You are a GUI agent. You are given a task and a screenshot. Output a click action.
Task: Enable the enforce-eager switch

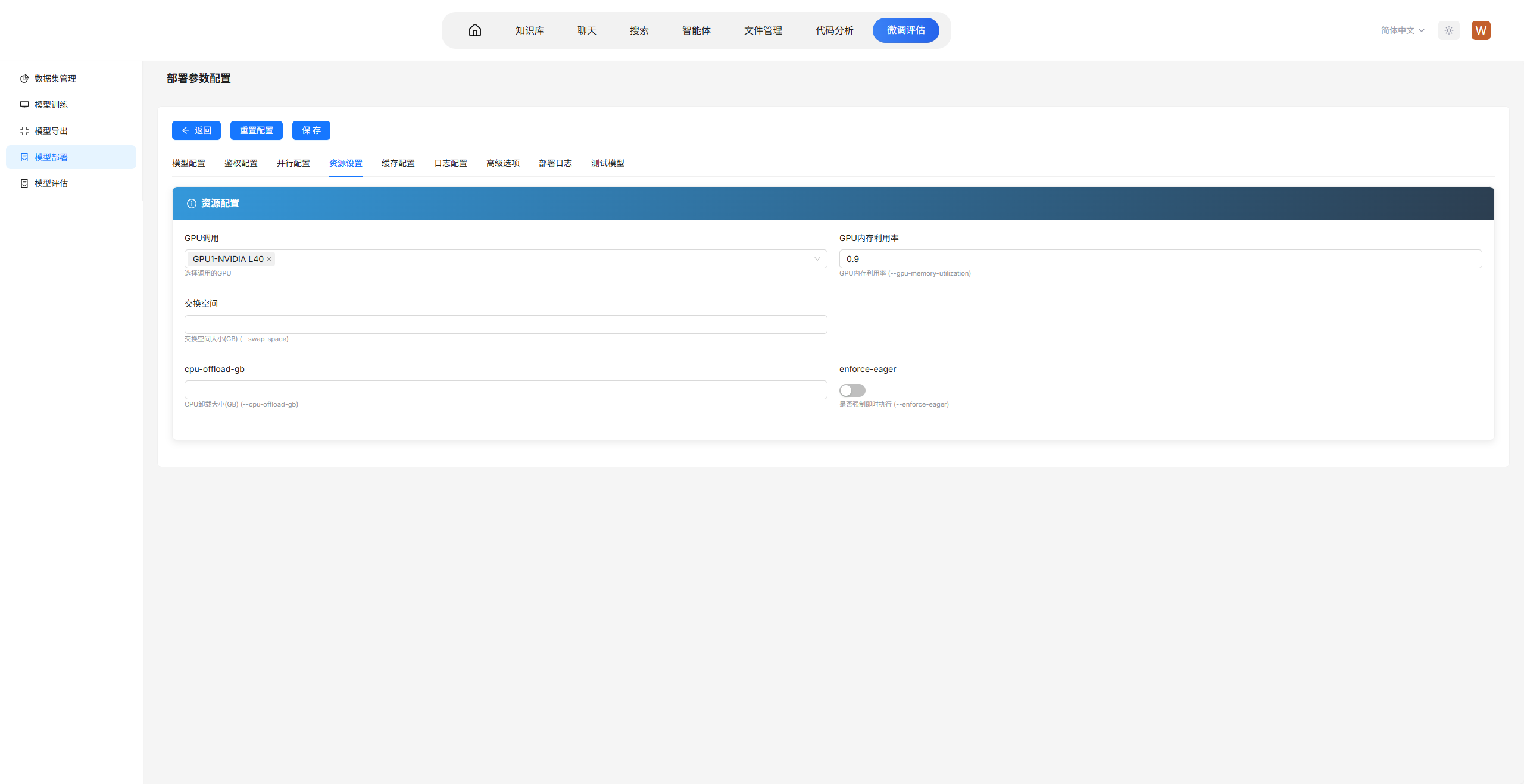(852, 391)
